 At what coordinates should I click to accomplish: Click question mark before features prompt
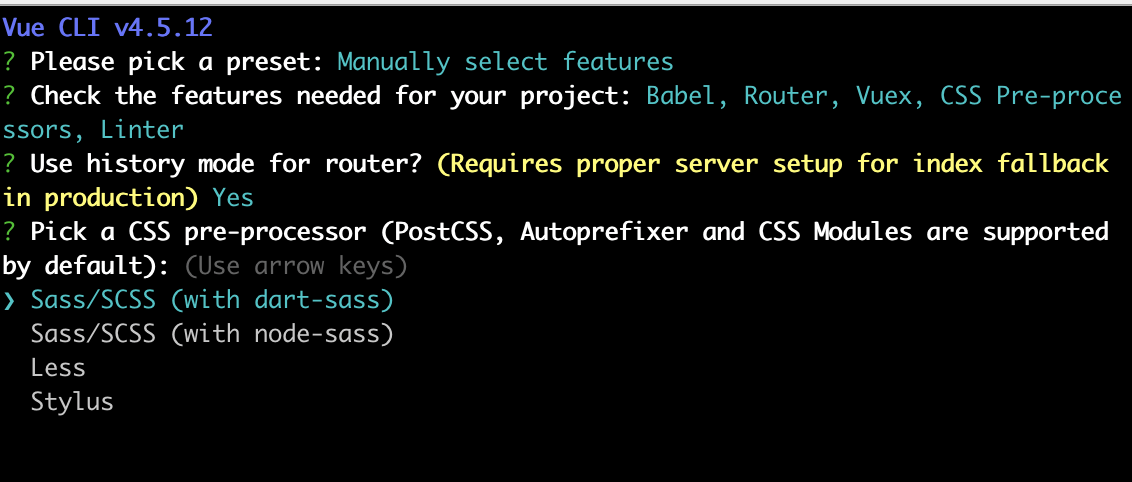[x=9, y=96]
